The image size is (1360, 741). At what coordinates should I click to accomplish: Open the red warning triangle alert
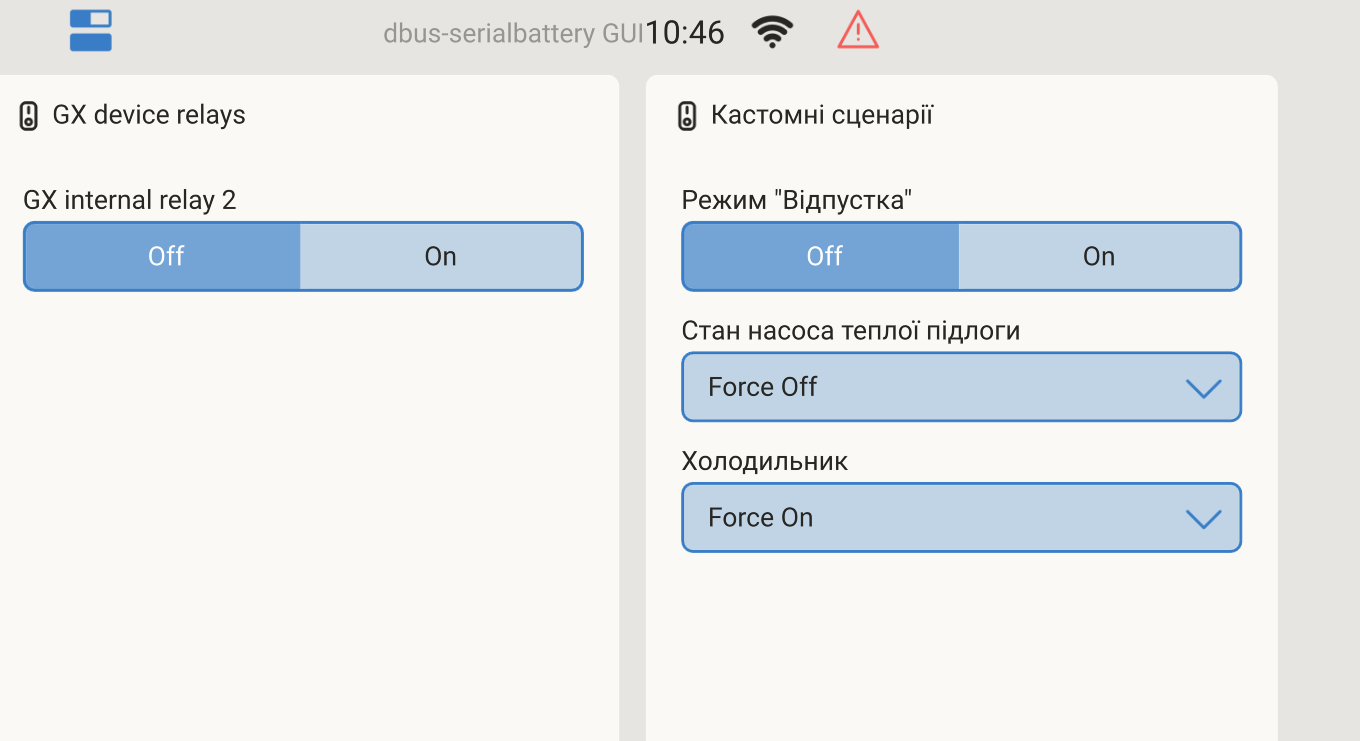857,31
